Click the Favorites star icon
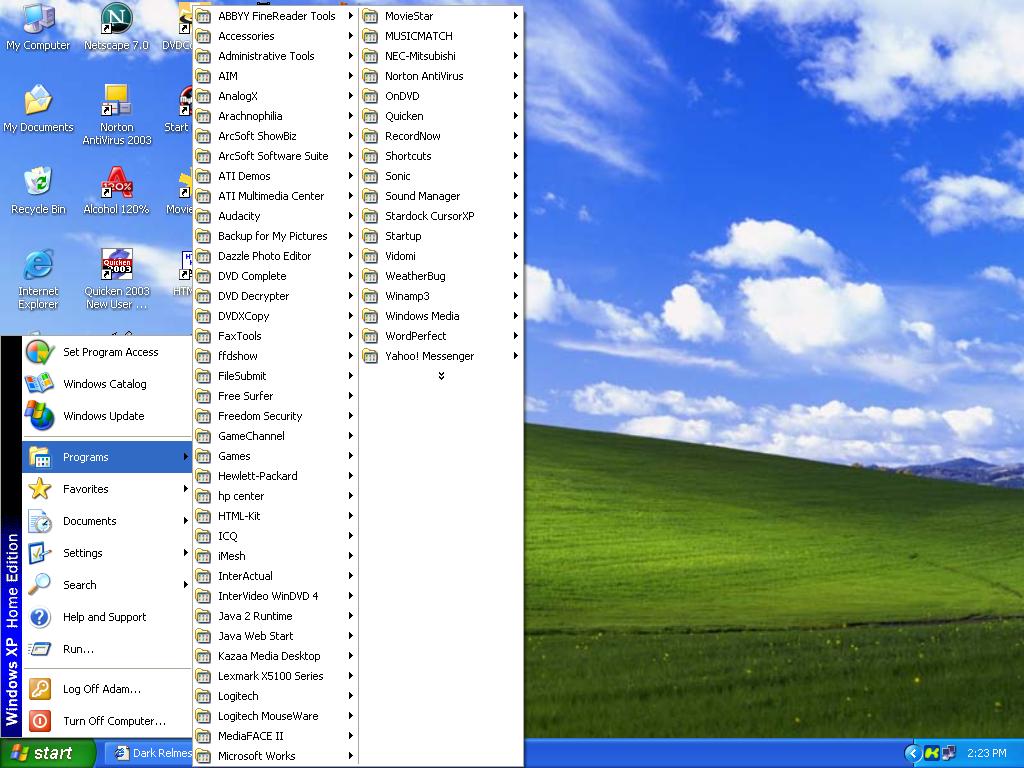The width and height of the screenshot is (1024, 768). tap(40, 489)
